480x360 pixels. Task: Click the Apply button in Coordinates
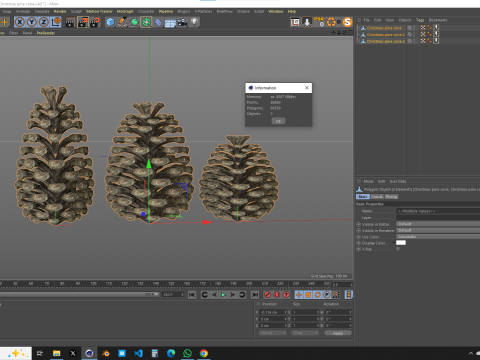click(338, 333)
